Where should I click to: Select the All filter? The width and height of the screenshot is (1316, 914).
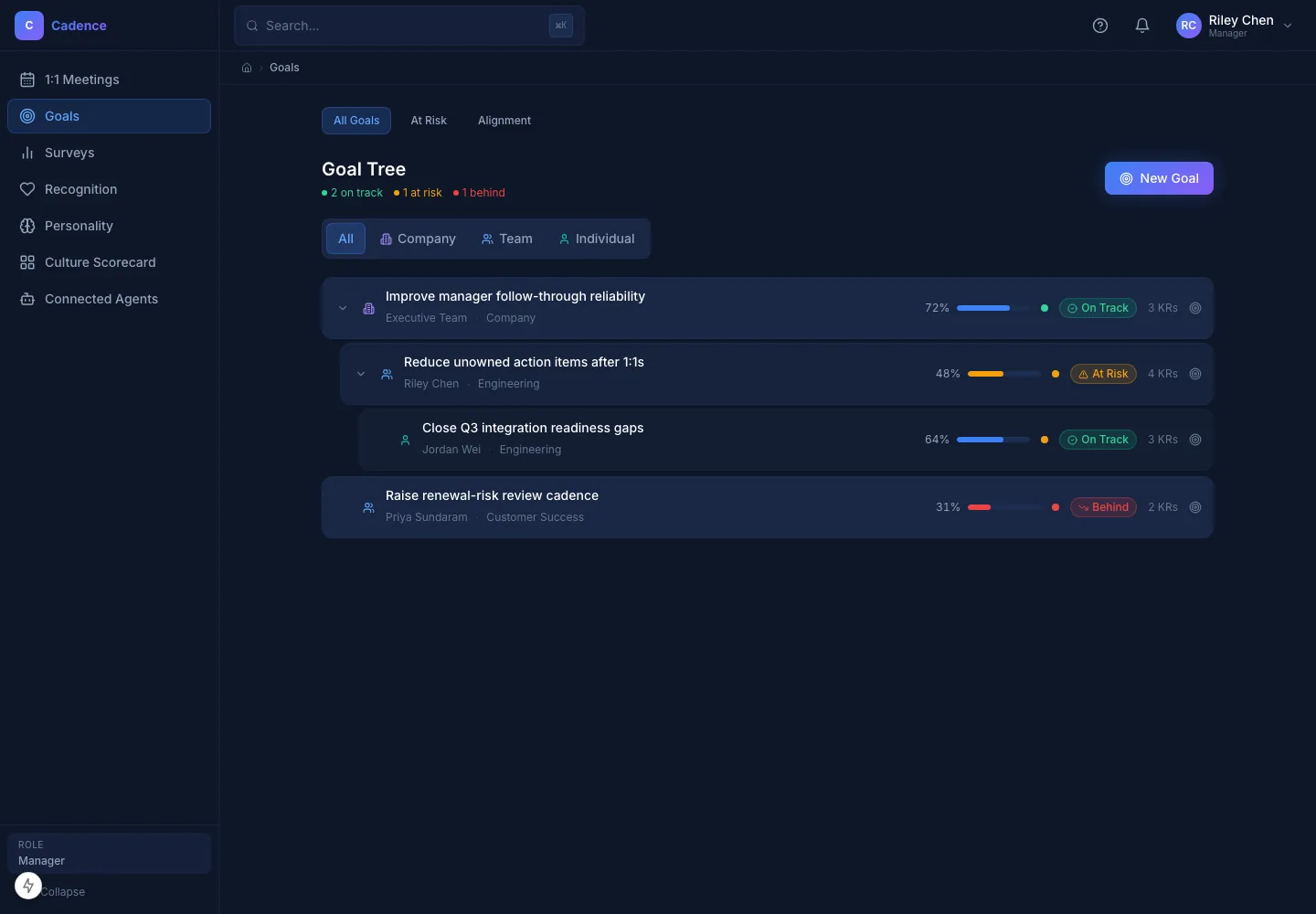[345, 239]
